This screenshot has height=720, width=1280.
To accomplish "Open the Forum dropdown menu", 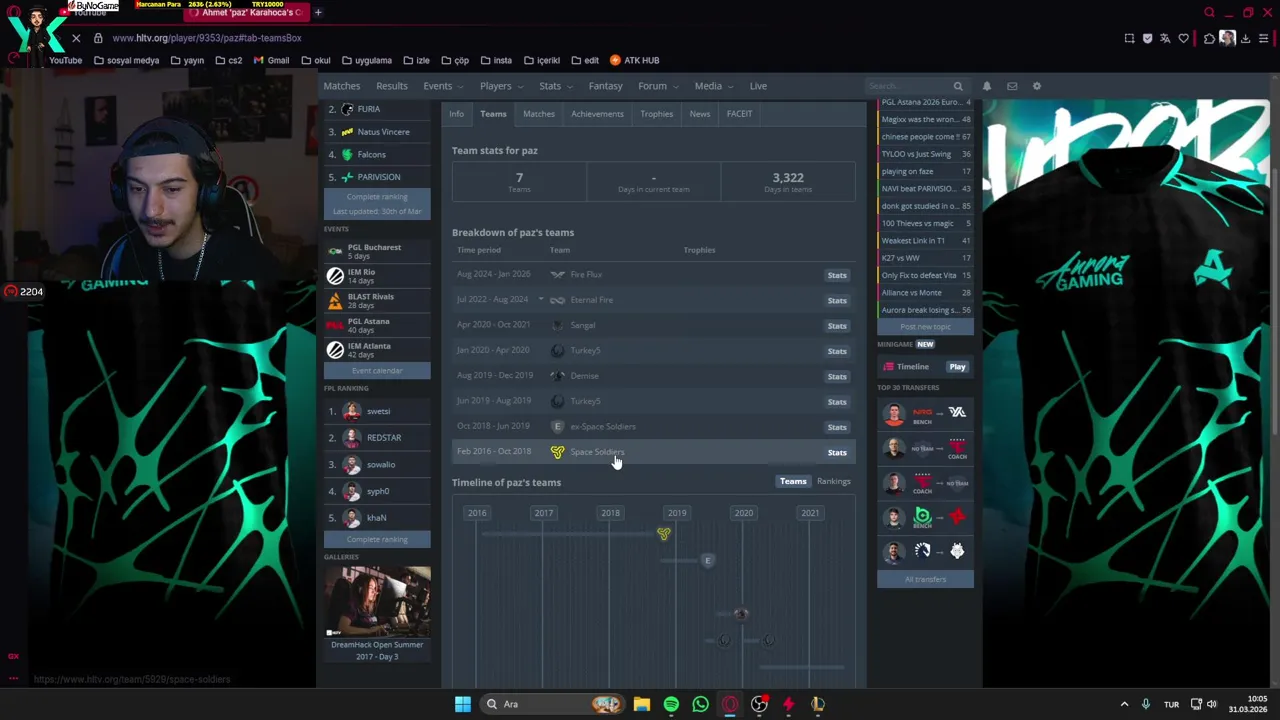I will [656, 86].
